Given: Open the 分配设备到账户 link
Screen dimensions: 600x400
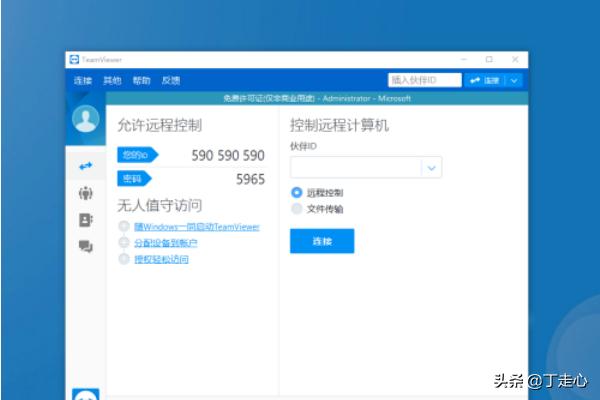Looking at the screenshot, I should (x=166, y=243).
